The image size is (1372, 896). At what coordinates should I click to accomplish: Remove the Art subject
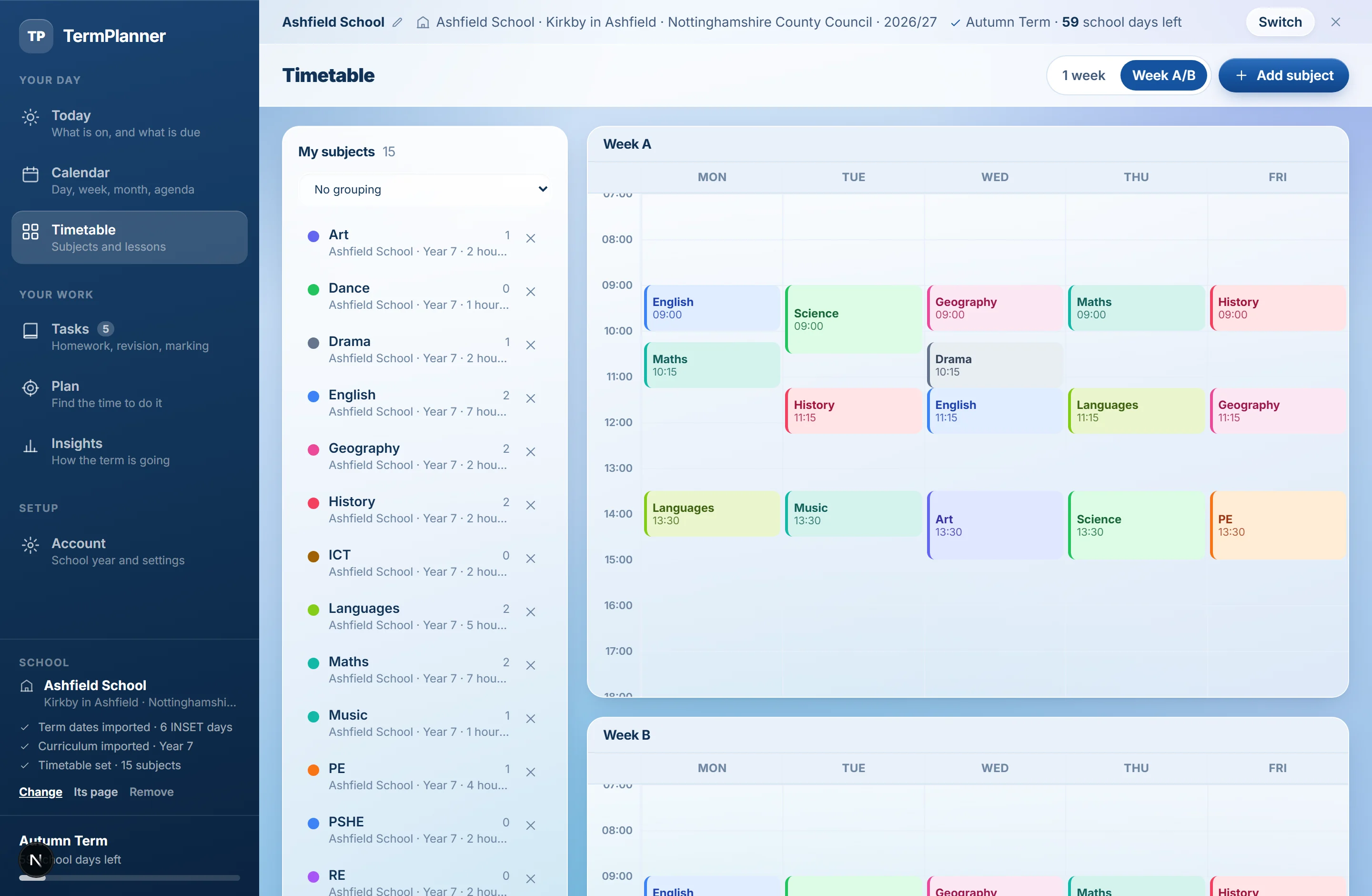pos(530,238)
